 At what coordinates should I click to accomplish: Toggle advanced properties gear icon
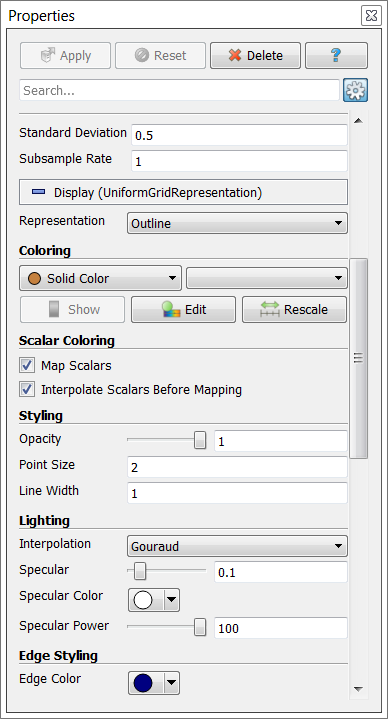click(x=355, y=90)
